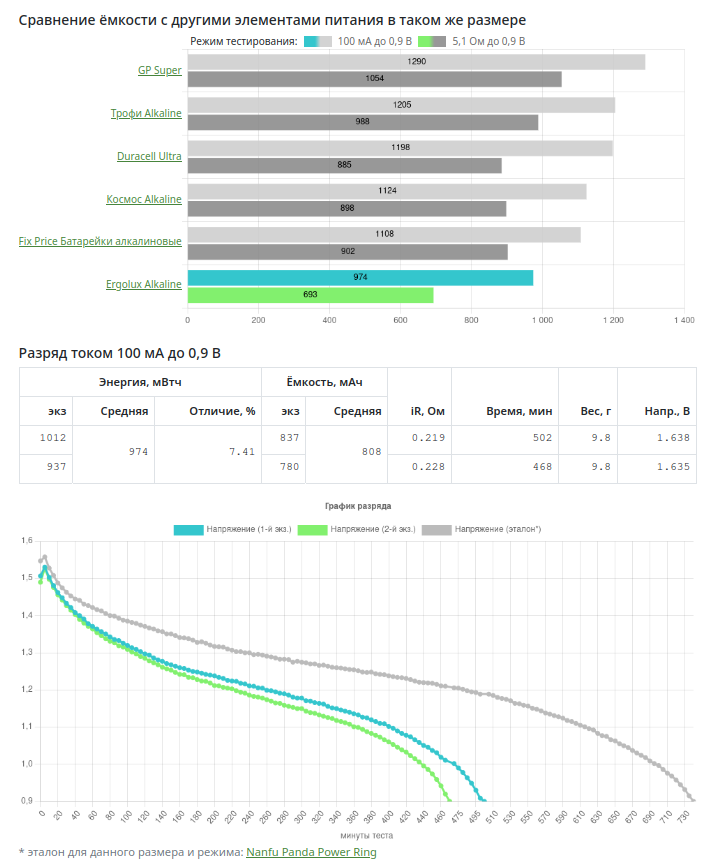Click the teal Ergolux bar showing 974
Viewport: 713px width, 866px height.
coord(360,277)
